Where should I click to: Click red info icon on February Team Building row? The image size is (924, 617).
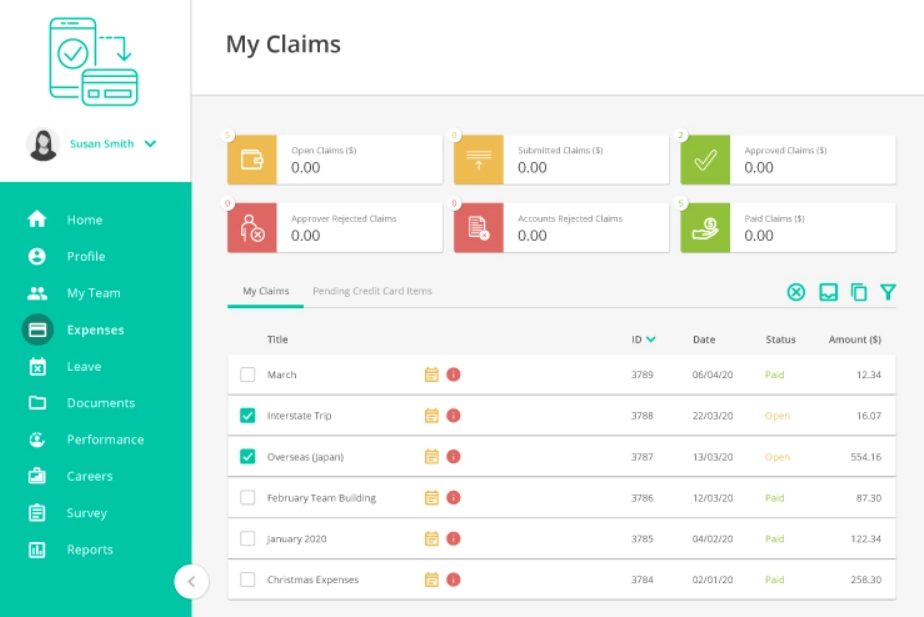(x=453, y=497)
